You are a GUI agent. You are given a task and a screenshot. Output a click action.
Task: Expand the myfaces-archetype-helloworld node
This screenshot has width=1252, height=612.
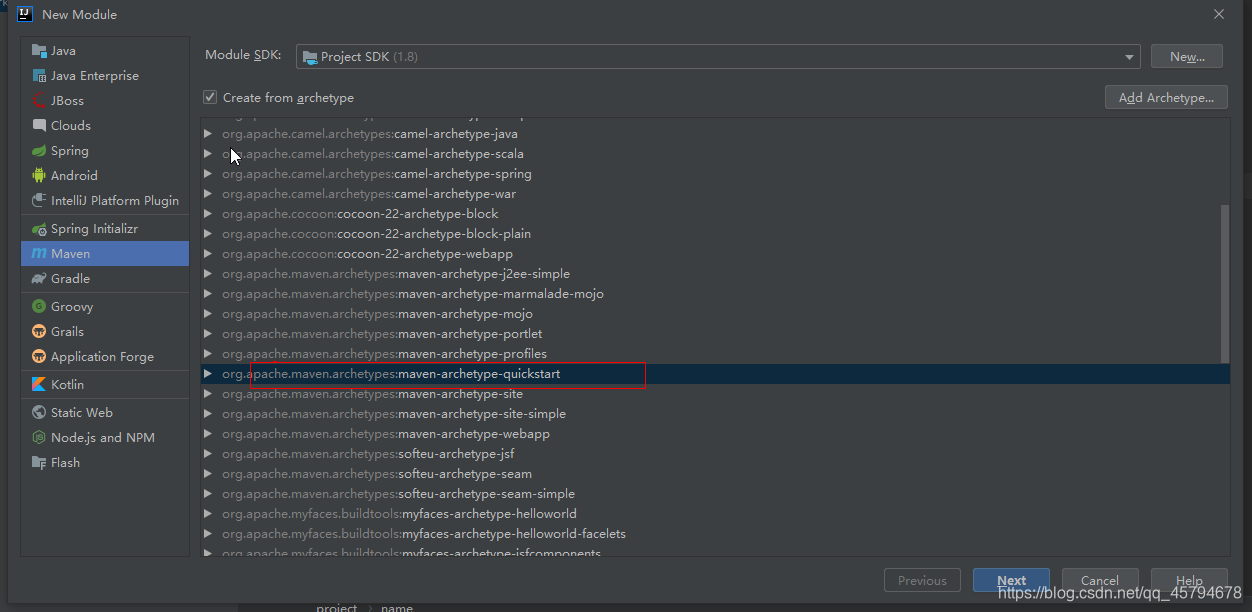[x=208, y=514]
